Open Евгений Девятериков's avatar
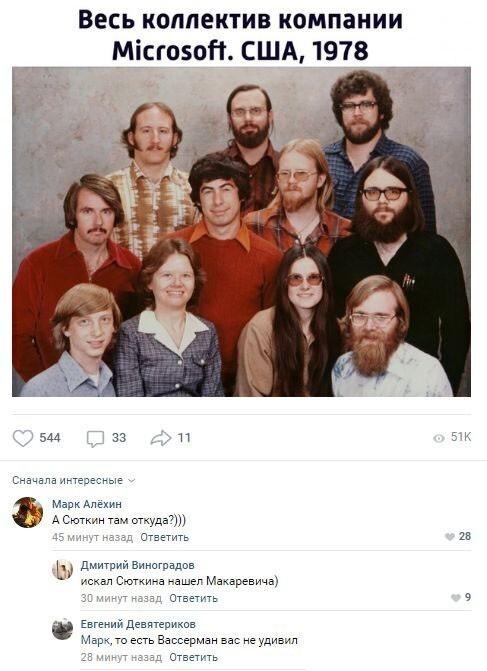 [x=62, y=629]
